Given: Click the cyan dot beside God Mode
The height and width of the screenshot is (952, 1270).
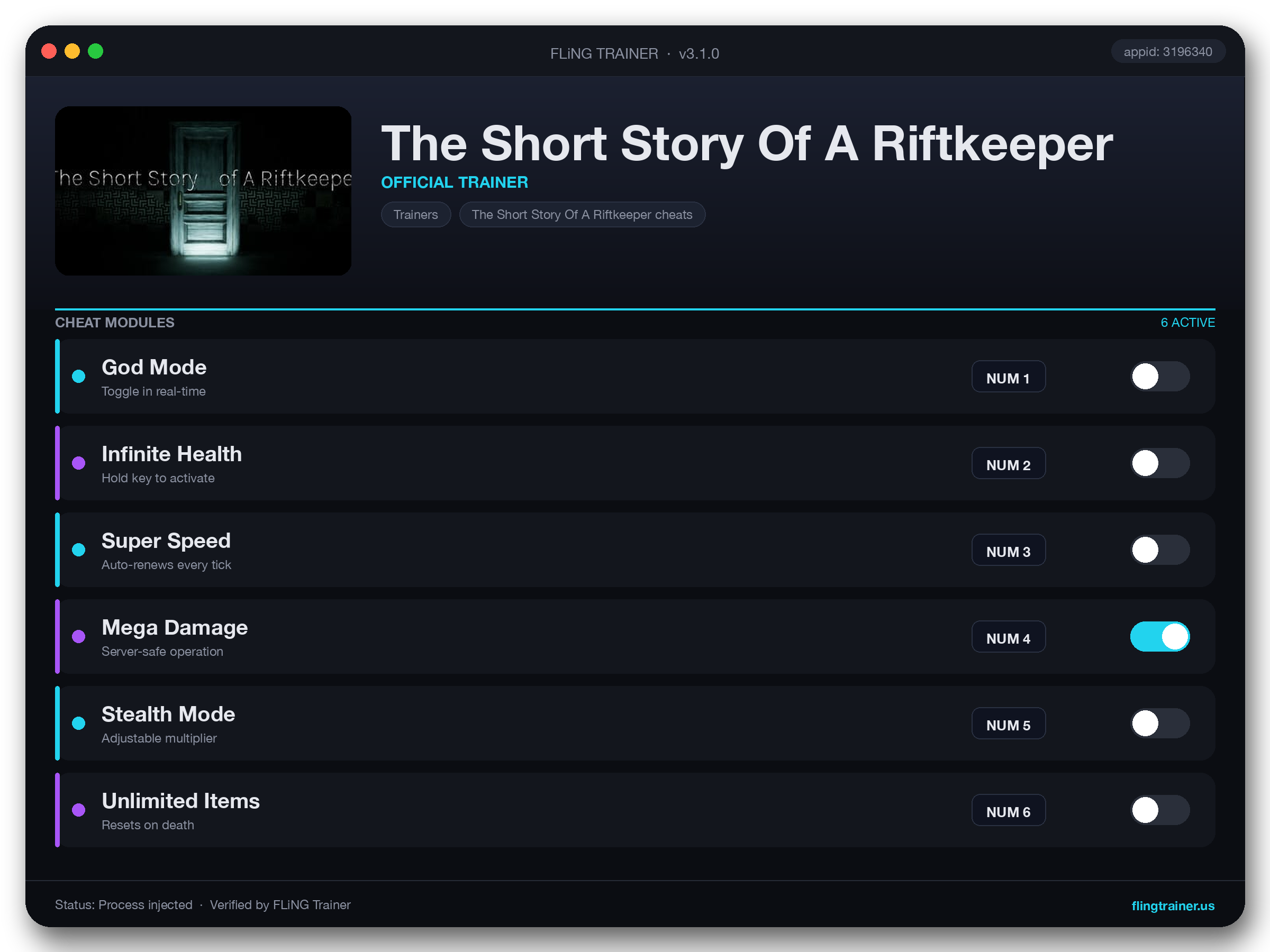Looking at the screenshot, I should (x=79, y=377).
